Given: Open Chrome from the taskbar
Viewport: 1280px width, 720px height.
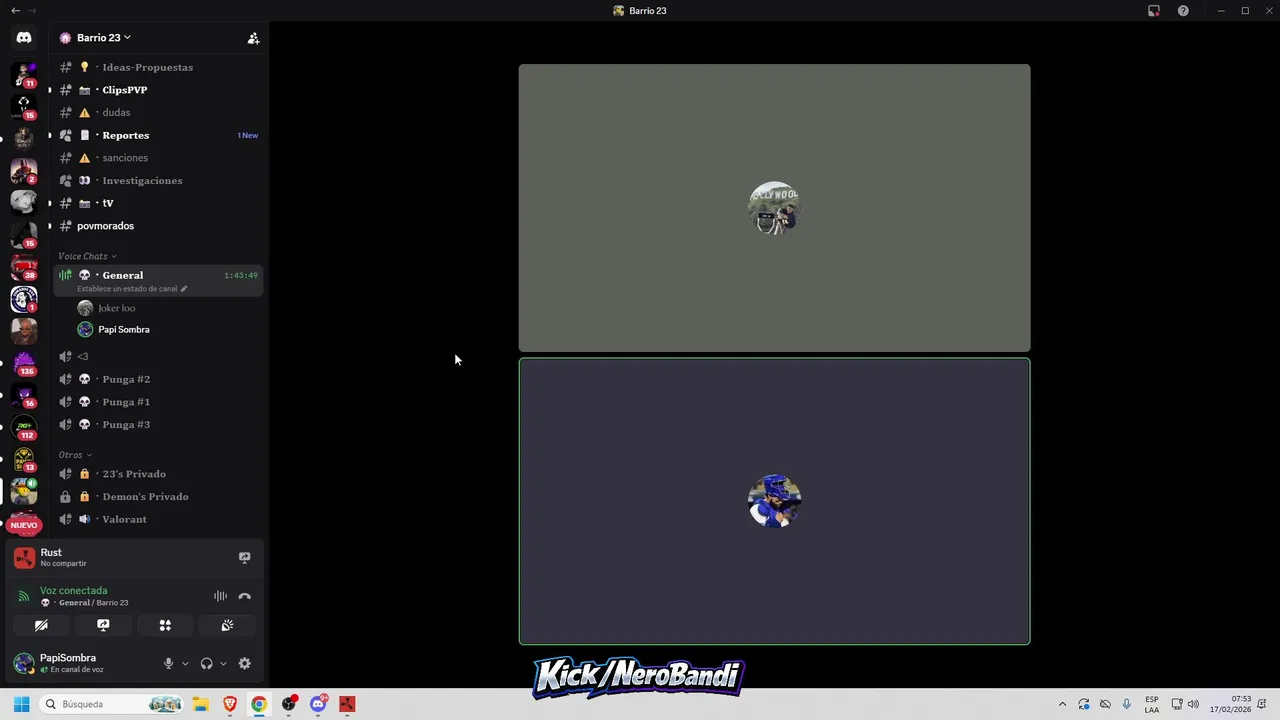Looking at the screenshot, I should click(x=259, y=704).
